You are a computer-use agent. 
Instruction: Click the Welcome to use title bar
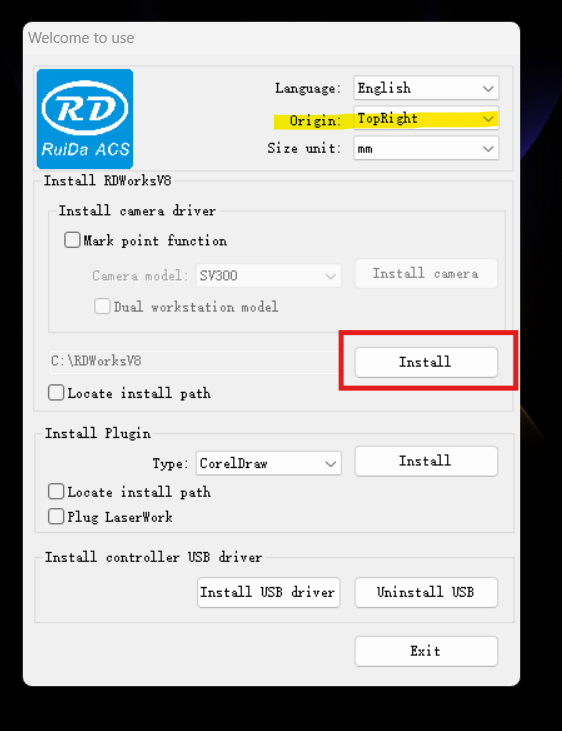point(271,38)
